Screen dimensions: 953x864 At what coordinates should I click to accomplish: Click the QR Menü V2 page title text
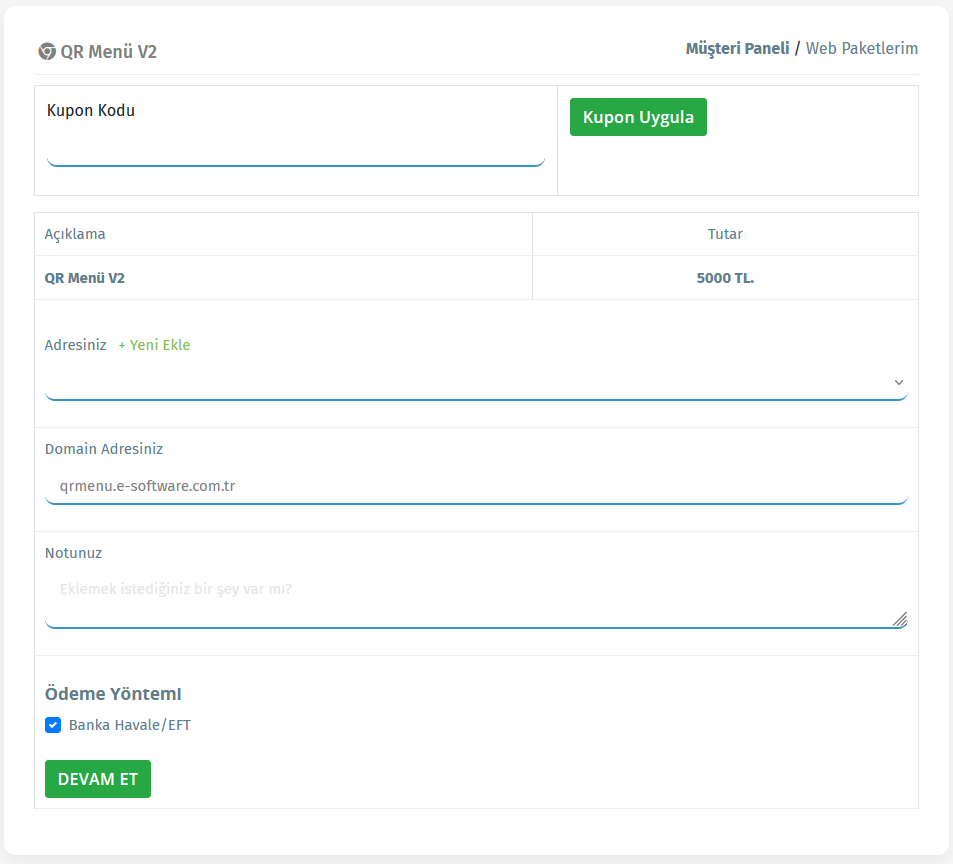point(108,52)
